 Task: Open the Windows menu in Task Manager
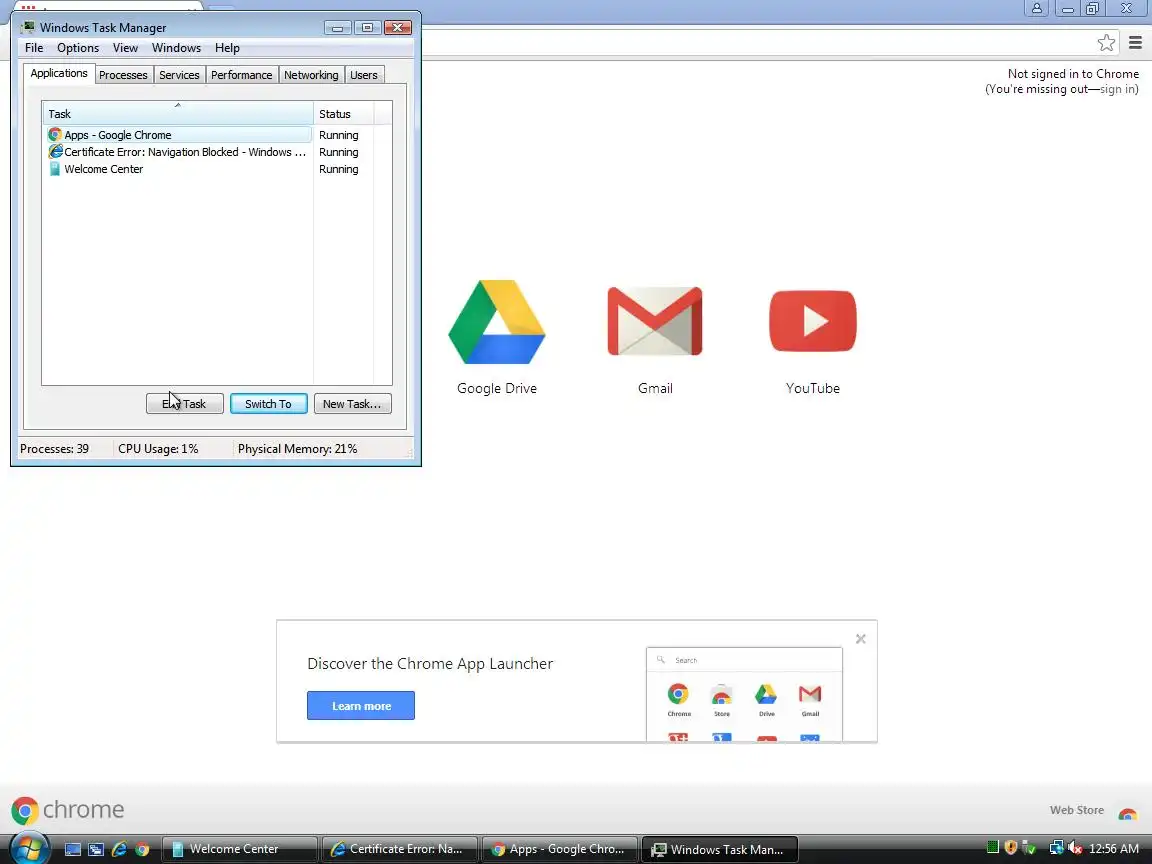click(x=176, y=48)
